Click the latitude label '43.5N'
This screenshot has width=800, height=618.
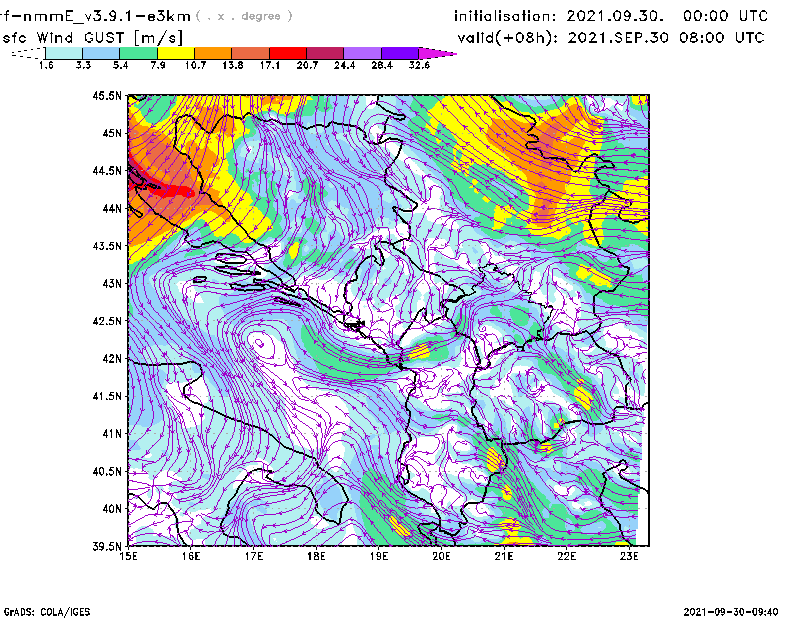tap(107, 245)
